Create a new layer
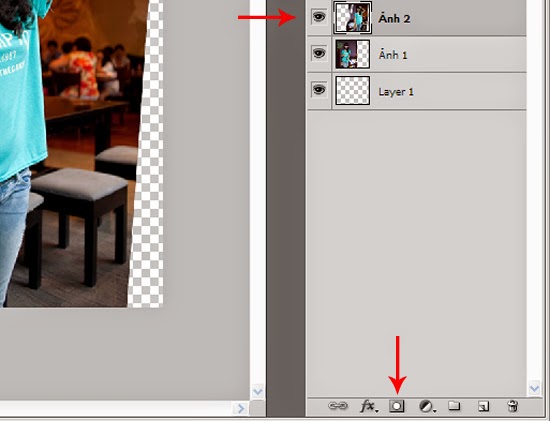550x421 pixels. tap(483, 406)
